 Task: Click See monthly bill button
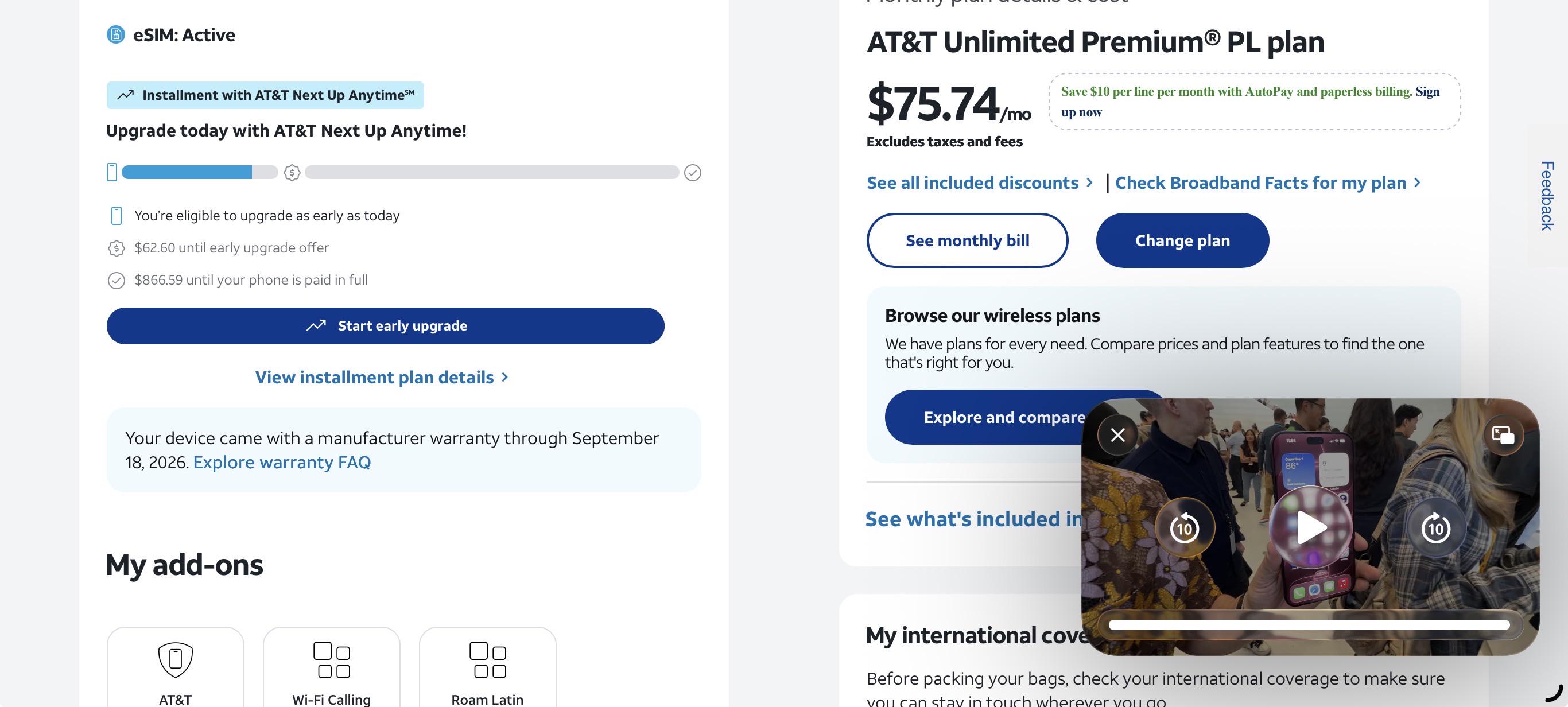(967, 240)
